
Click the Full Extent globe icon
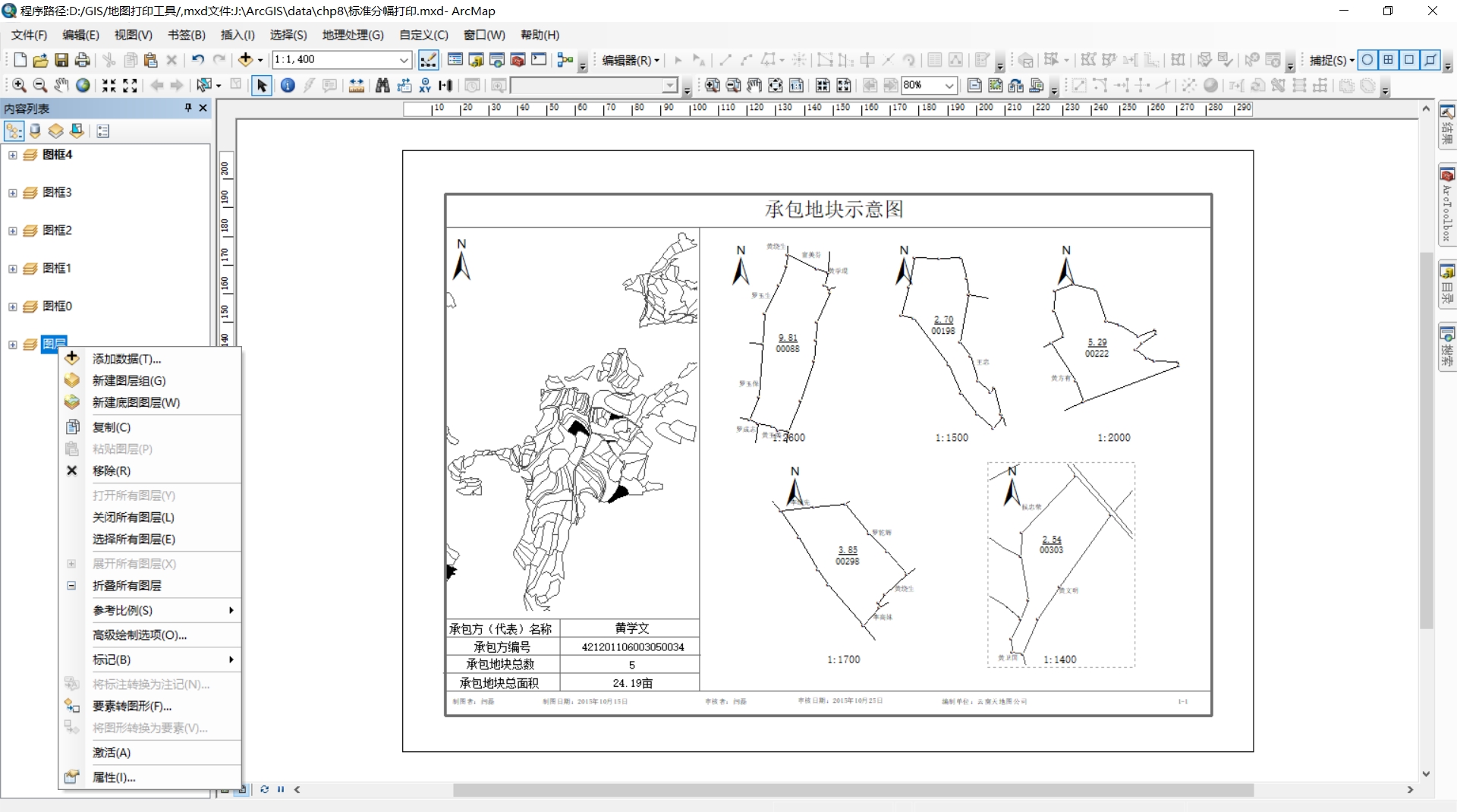point(83,86)
